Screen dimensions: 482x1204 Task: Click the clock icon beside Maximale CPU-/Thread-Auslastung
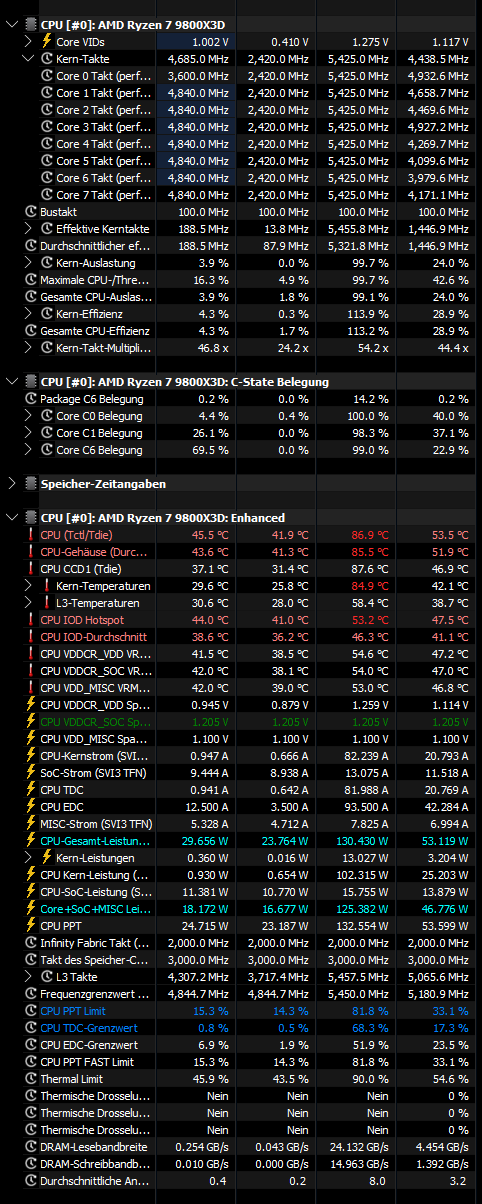[31, 280]
